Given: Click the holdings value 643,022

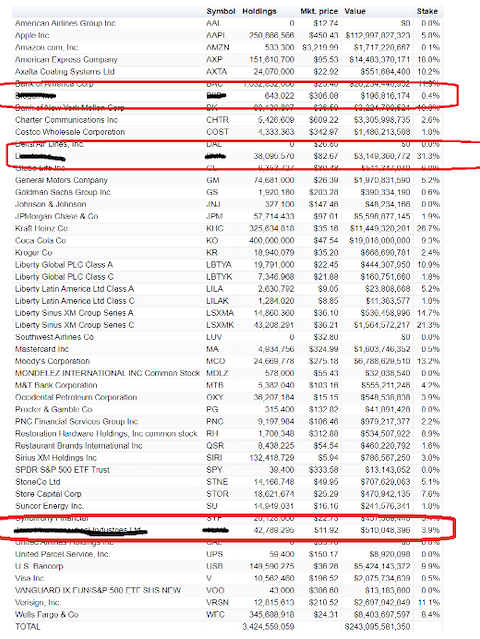Looking at the screenshot, I should pos(279,96).
